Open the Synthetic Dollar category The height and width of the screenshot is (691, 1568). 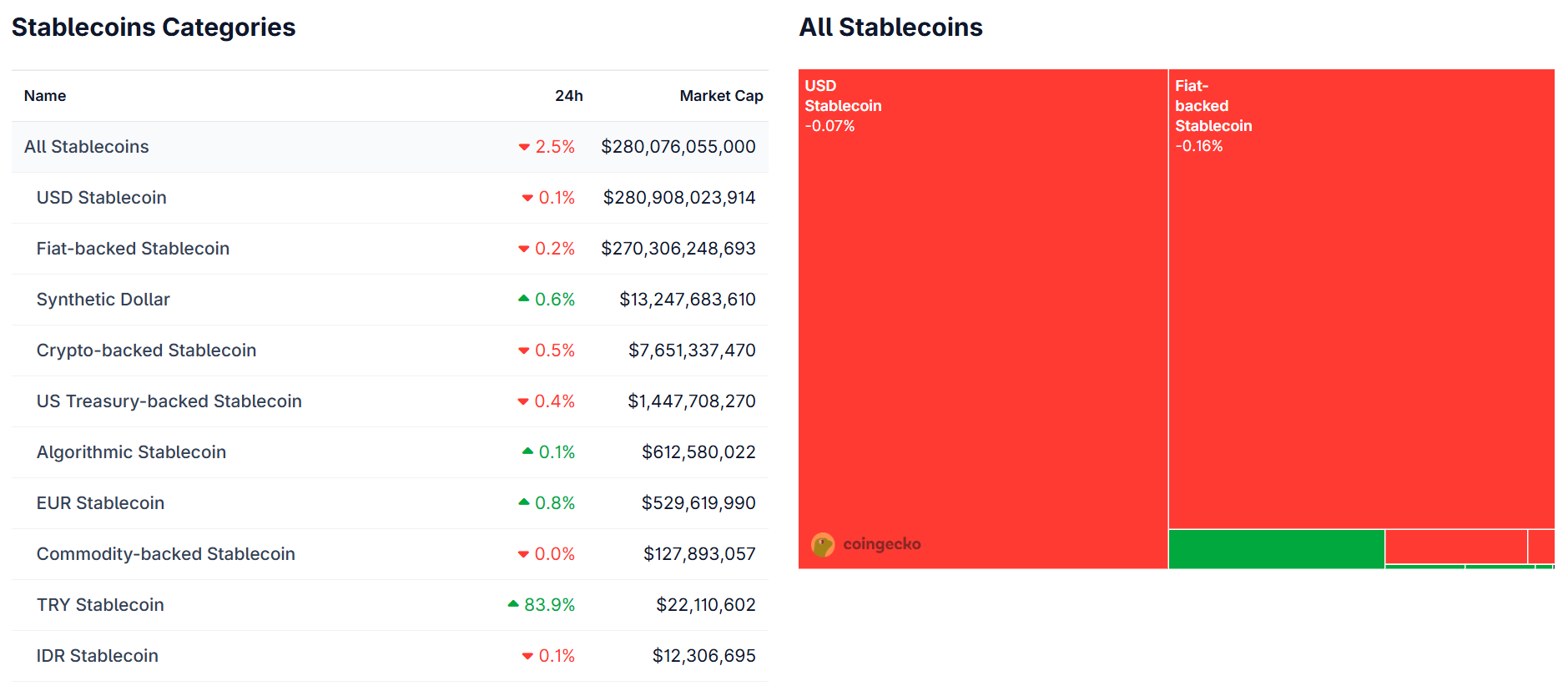pos(103,300)
